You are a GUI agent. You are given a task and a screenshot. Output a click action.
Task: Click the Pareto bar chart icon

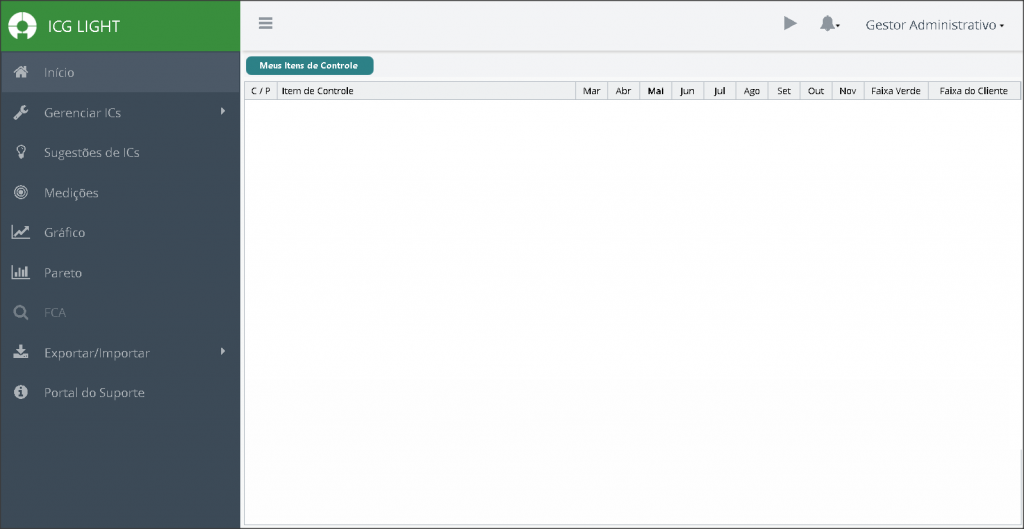pos(21,272)
